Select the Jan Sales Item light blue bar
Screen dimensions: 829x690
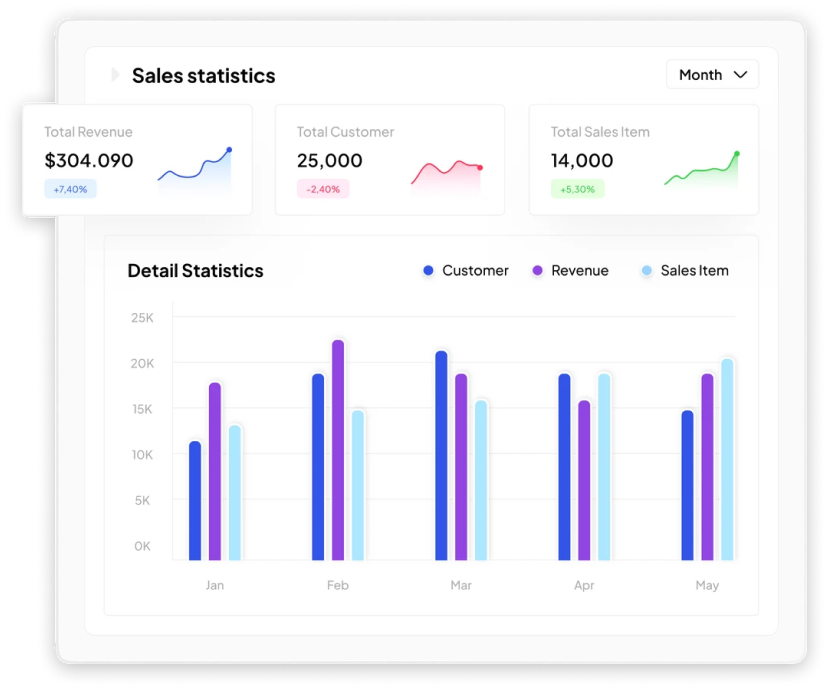tap(235, 492)
